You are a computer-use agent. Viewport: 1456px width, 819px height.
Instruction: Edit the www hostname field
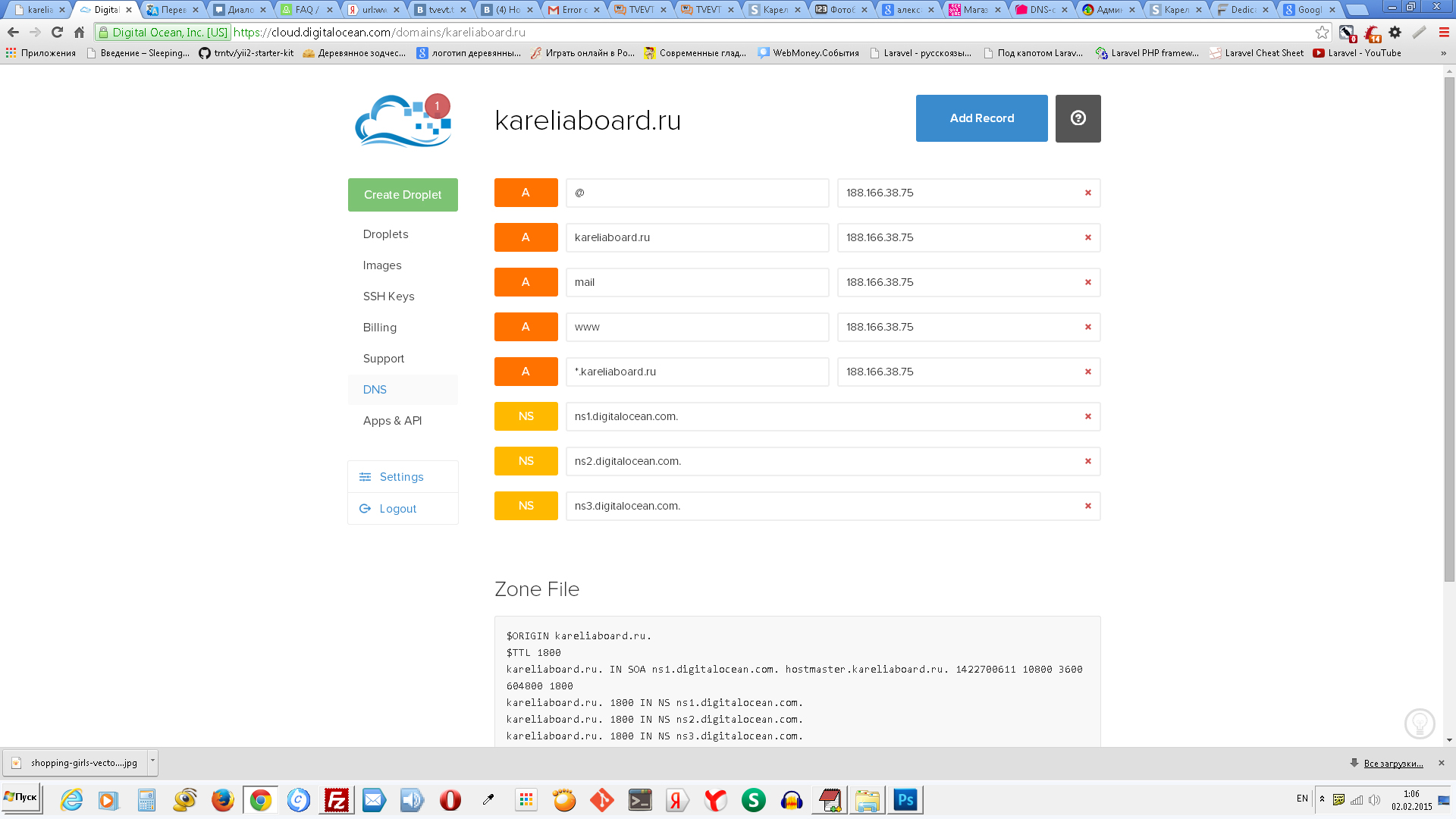point(697,327)
